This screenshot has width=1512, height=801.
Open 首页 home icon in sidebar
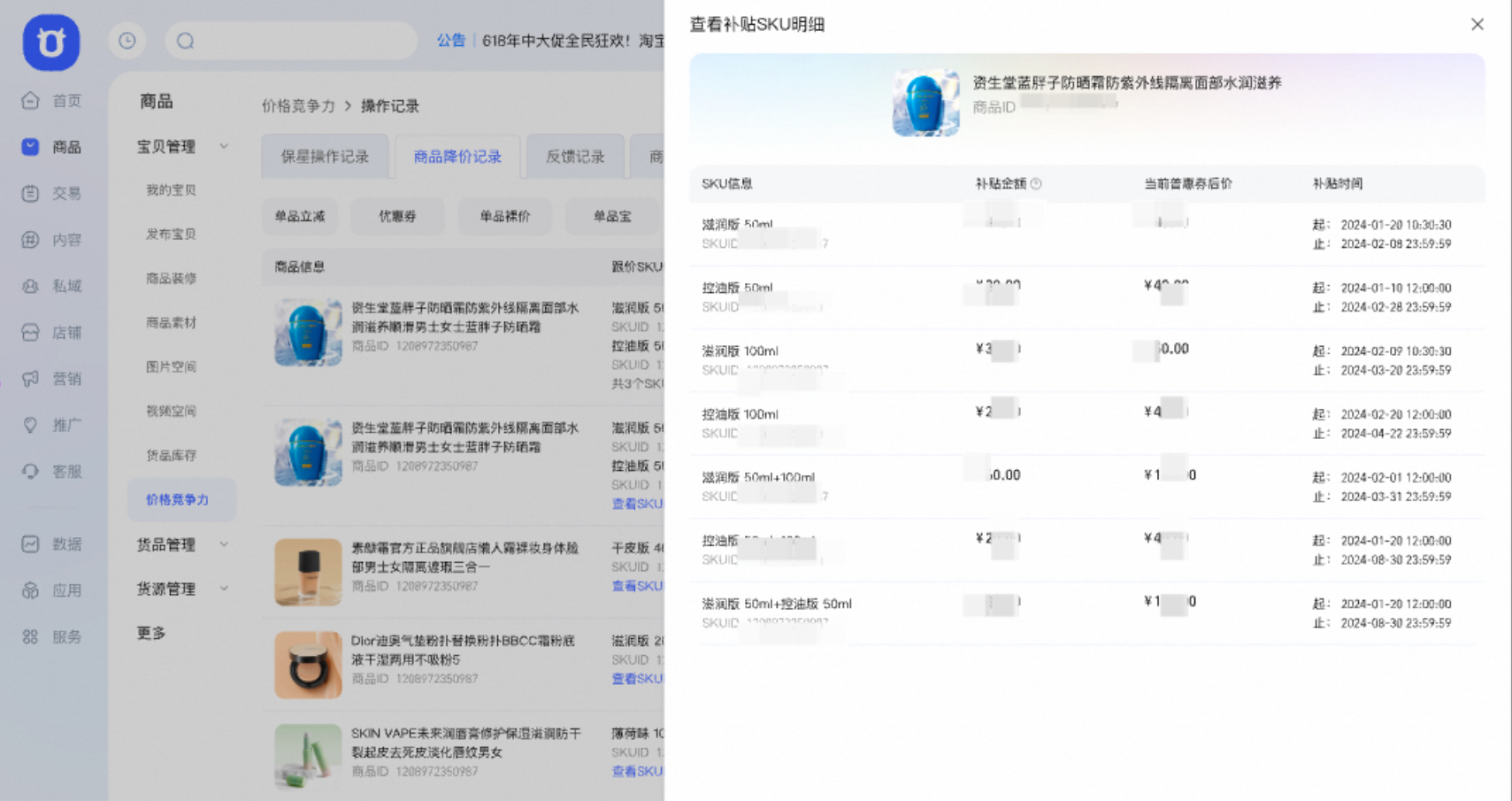point(30,100)
